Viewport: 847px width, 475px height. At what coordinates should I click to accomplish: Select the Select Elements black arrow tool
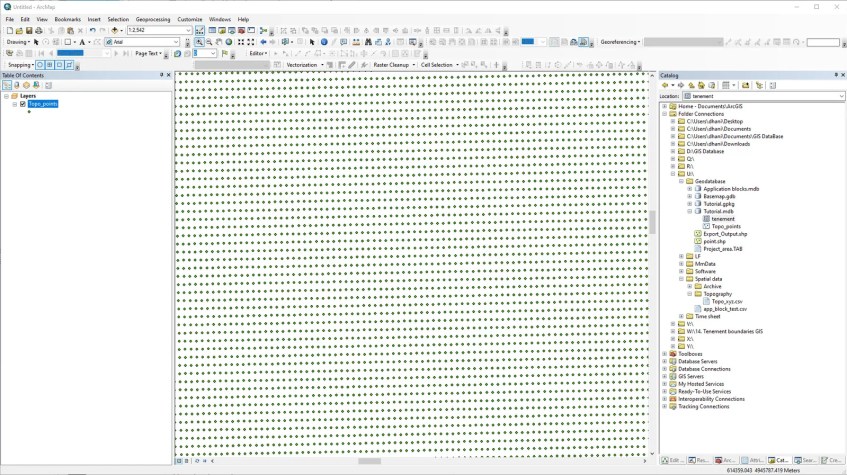(x=312, y=42)
